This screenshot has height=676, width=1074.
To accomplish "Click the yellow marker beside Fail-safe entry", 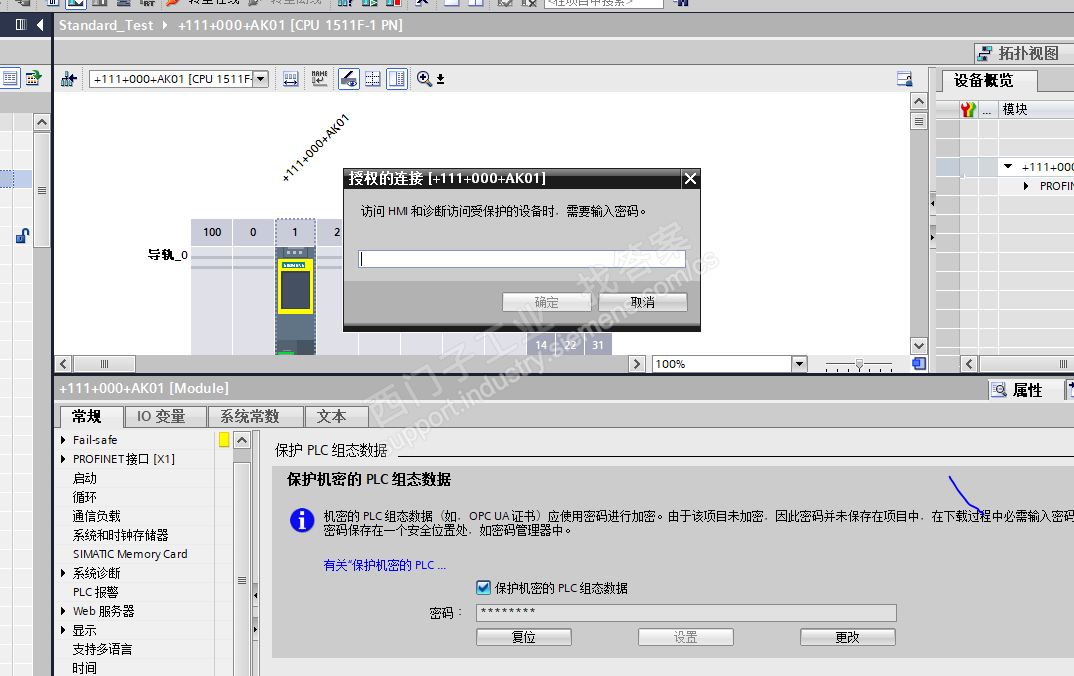I will pyautogui.click(x=224, y=440).
